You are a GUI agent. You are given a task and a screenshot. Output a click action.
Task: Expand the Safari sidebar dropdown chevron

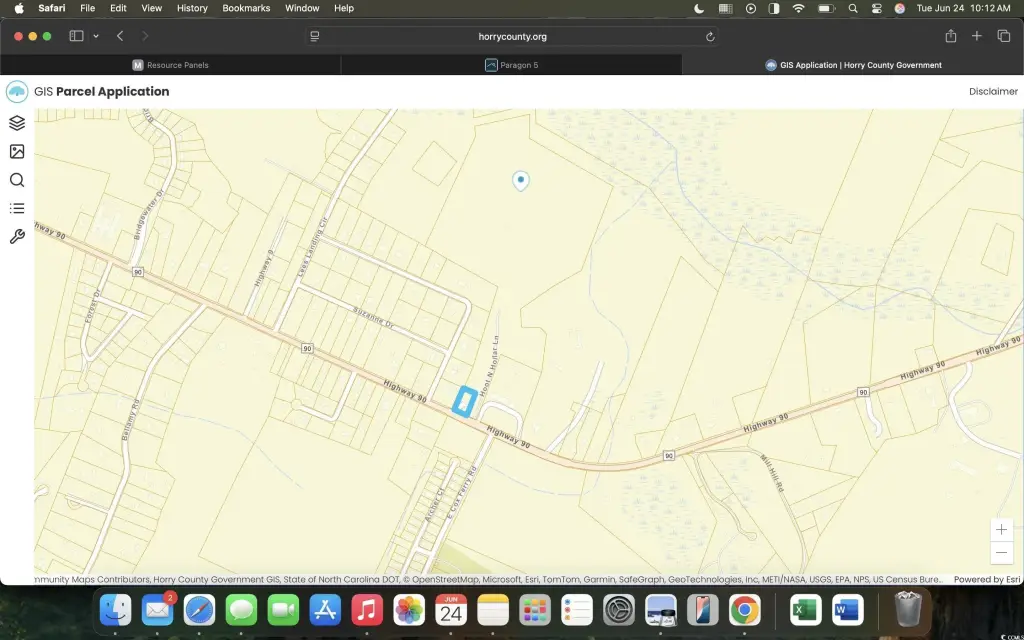click(x=96, y=36)
